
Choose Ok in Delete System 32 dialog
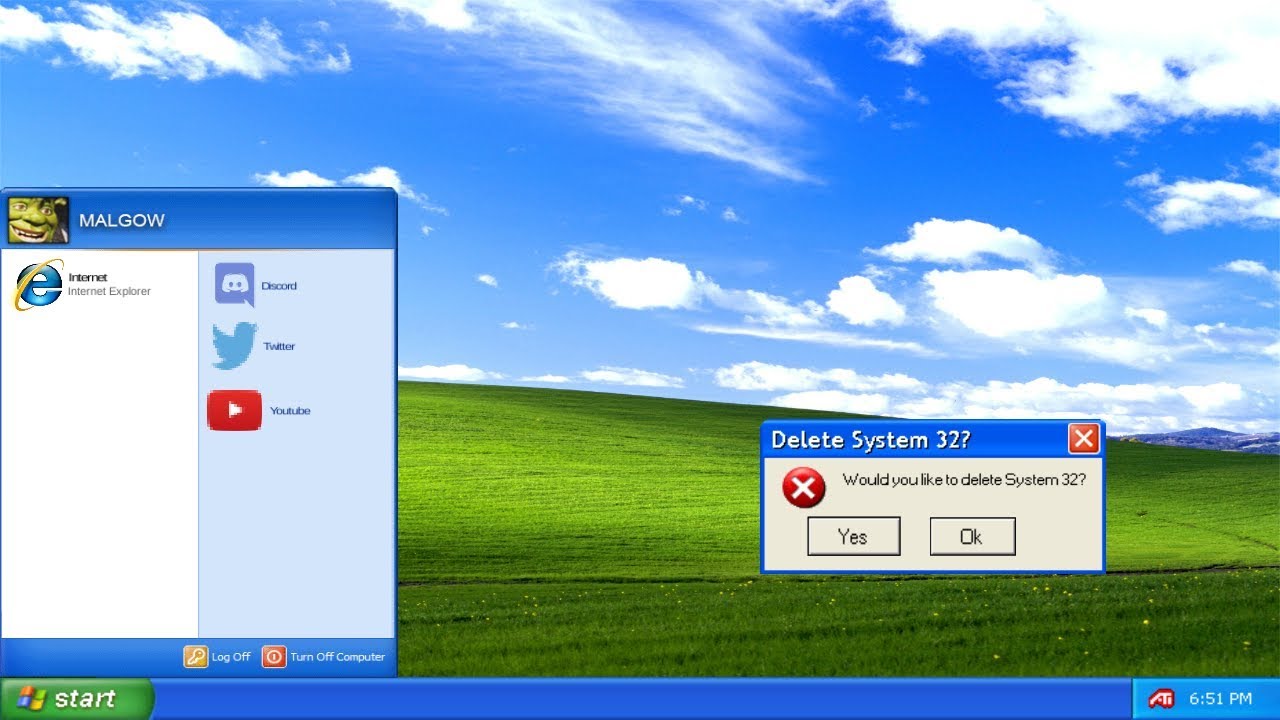tap(972, 536)
